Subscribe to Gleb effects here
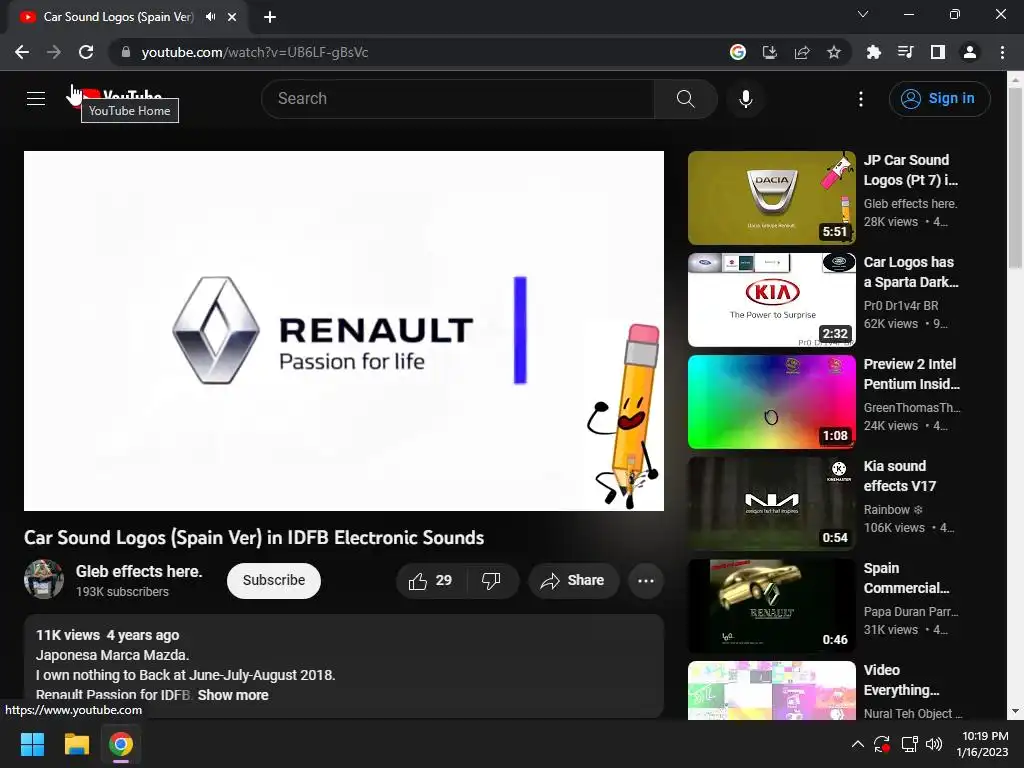Screen dimensions: 1024x768 (x=274, y=581)
